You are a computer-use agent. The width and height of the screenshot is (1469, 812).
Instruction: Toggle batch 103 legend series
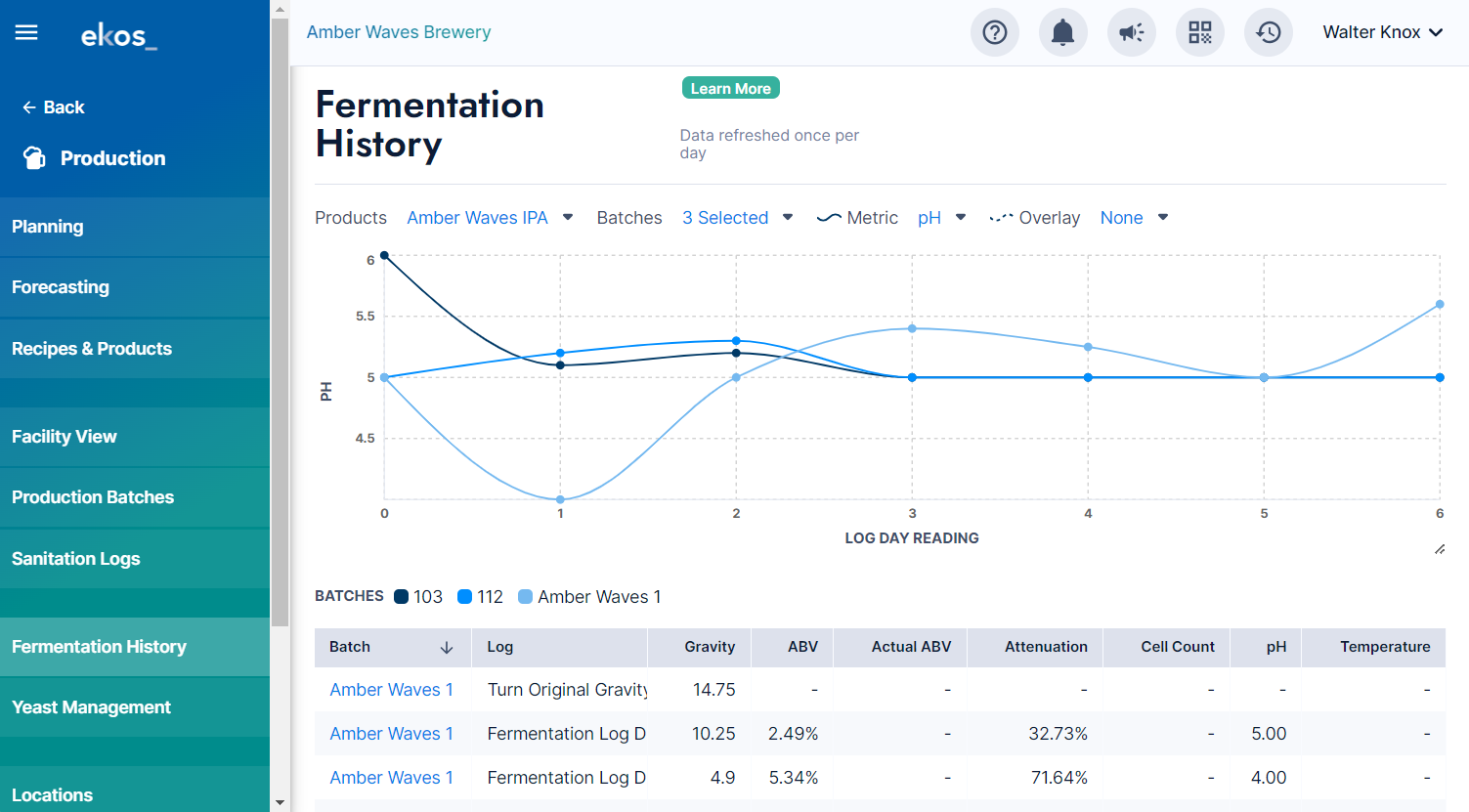tap(418, 597)
